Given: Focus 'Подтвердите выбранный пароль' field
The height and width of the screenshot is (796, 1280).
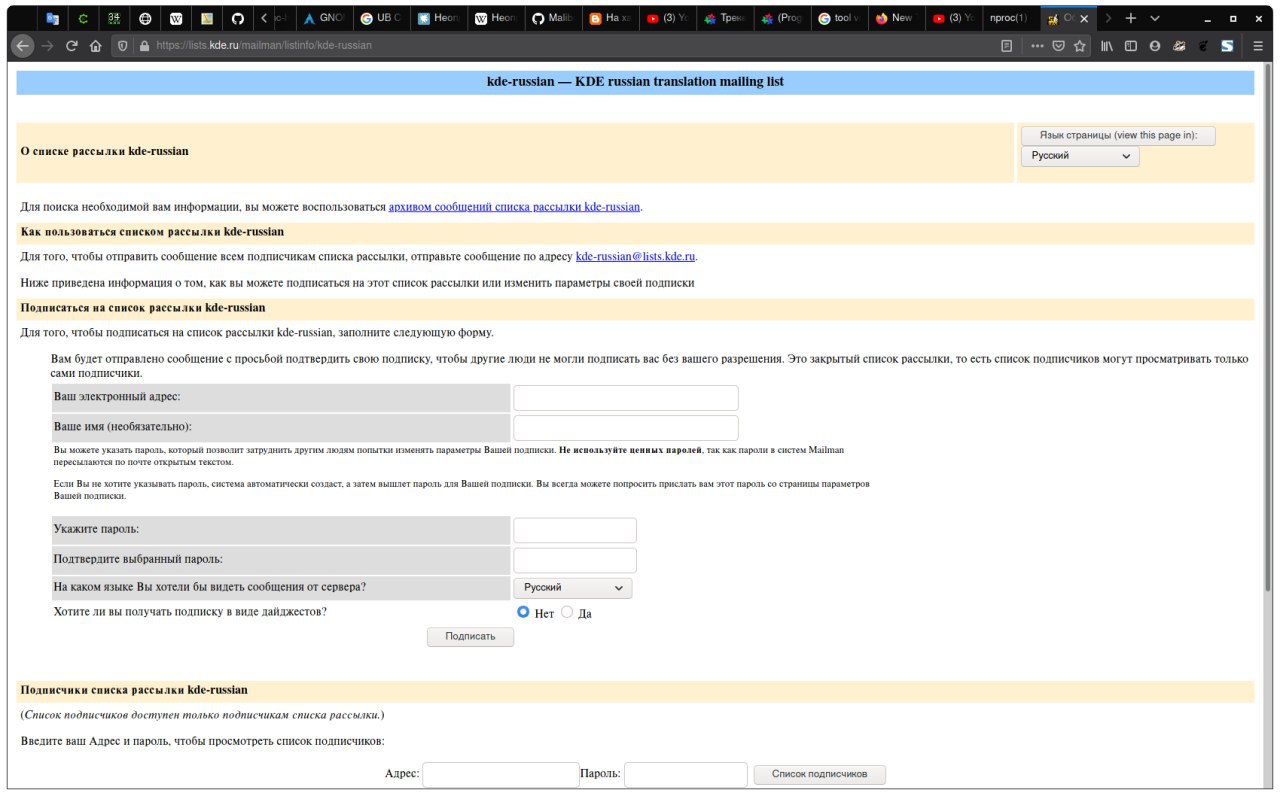Looking at the screenshot, I should pyautogui.click(x=575, y=560).
